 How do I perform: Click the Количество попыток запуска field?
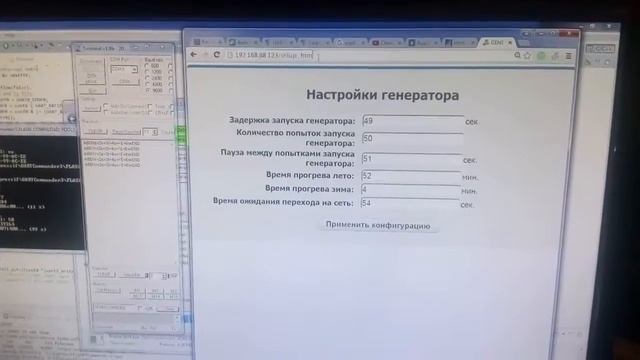[413, 138]
